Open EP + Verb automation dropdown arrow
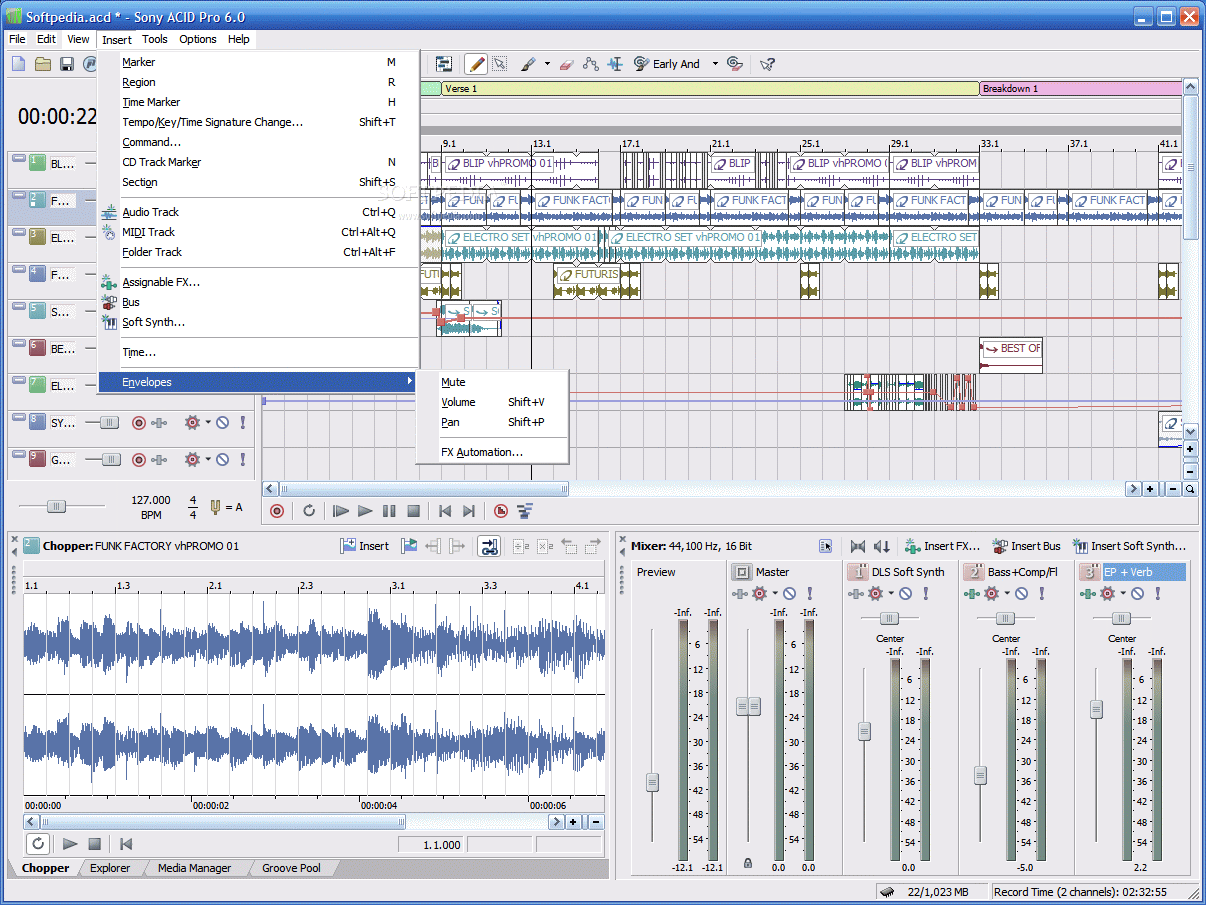The image size is (1206, 905). point(1123,594)
